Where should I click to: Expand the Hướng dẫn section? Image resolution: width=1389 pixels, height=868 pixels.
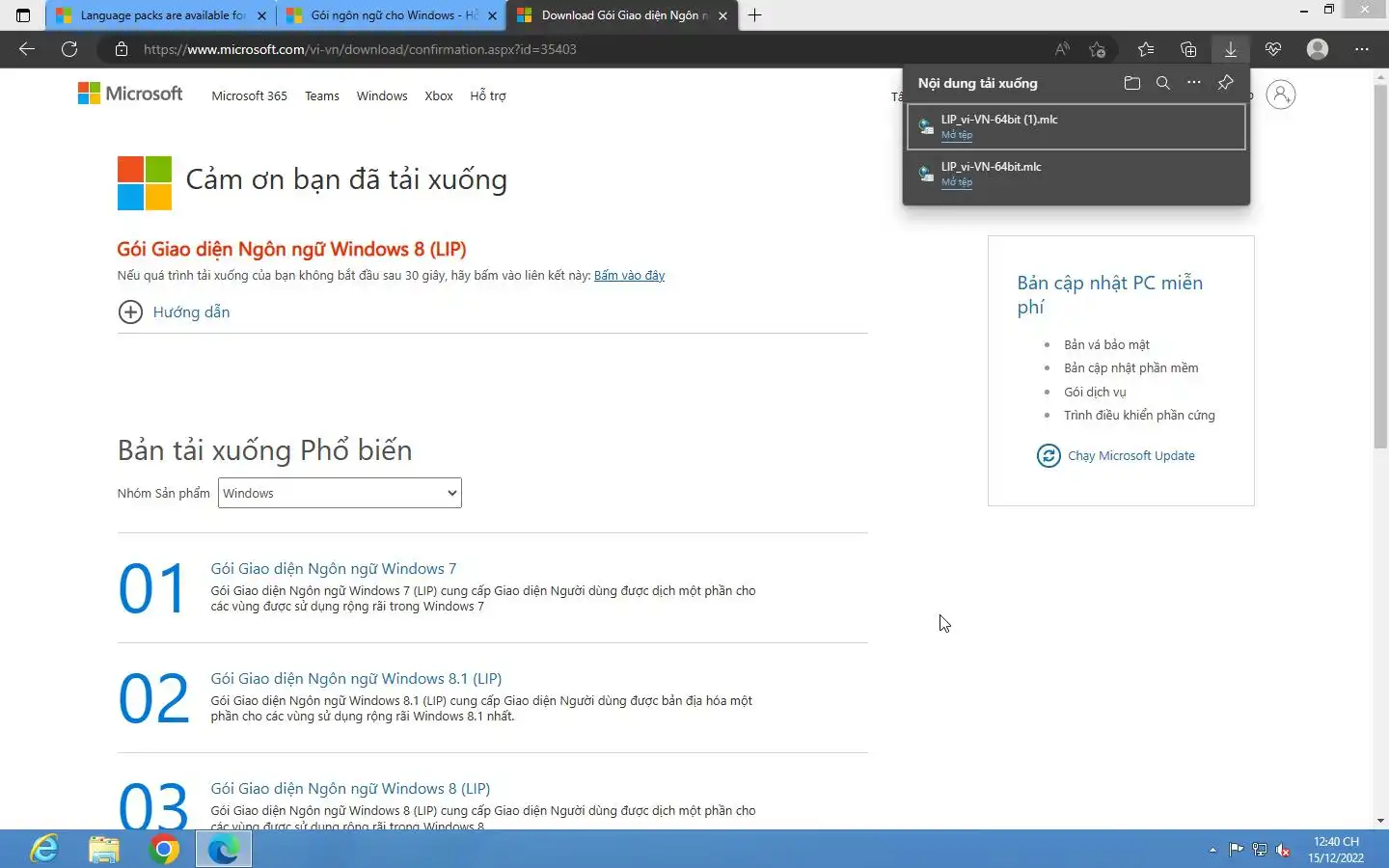coord(174,312)
